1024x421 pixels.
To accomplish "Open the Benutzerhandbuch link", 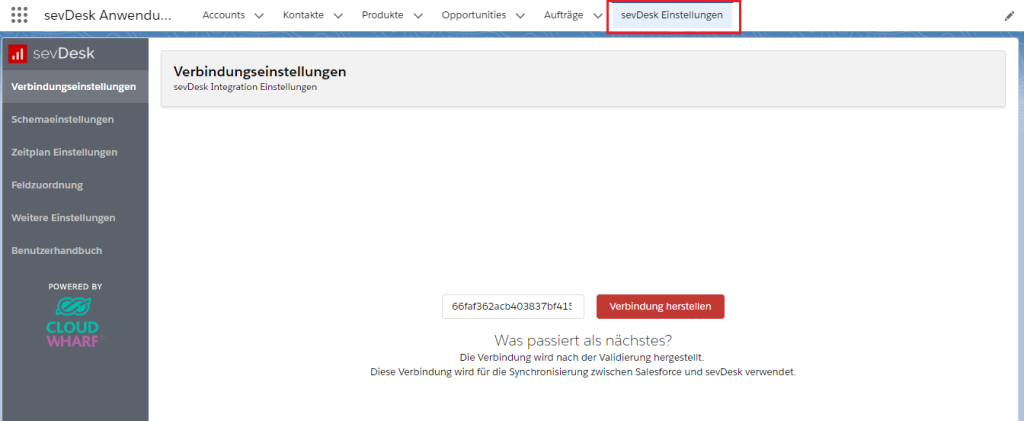I will [x=56, y=250].
